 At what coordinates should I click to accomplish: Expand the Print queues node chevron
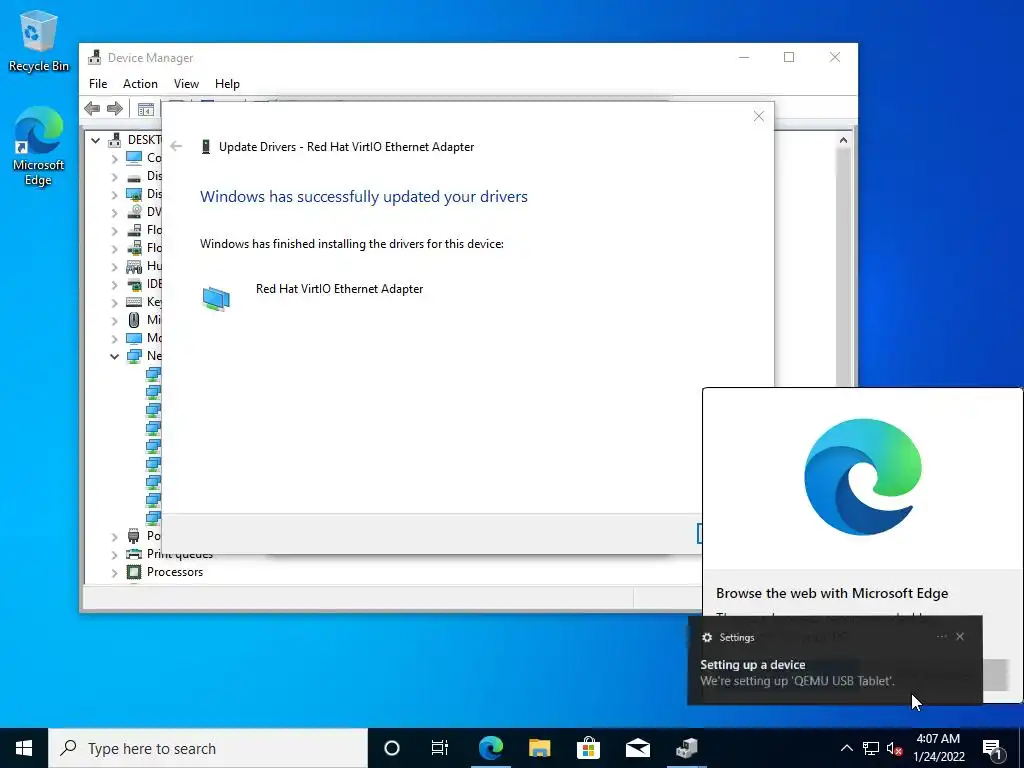(114, 554)
